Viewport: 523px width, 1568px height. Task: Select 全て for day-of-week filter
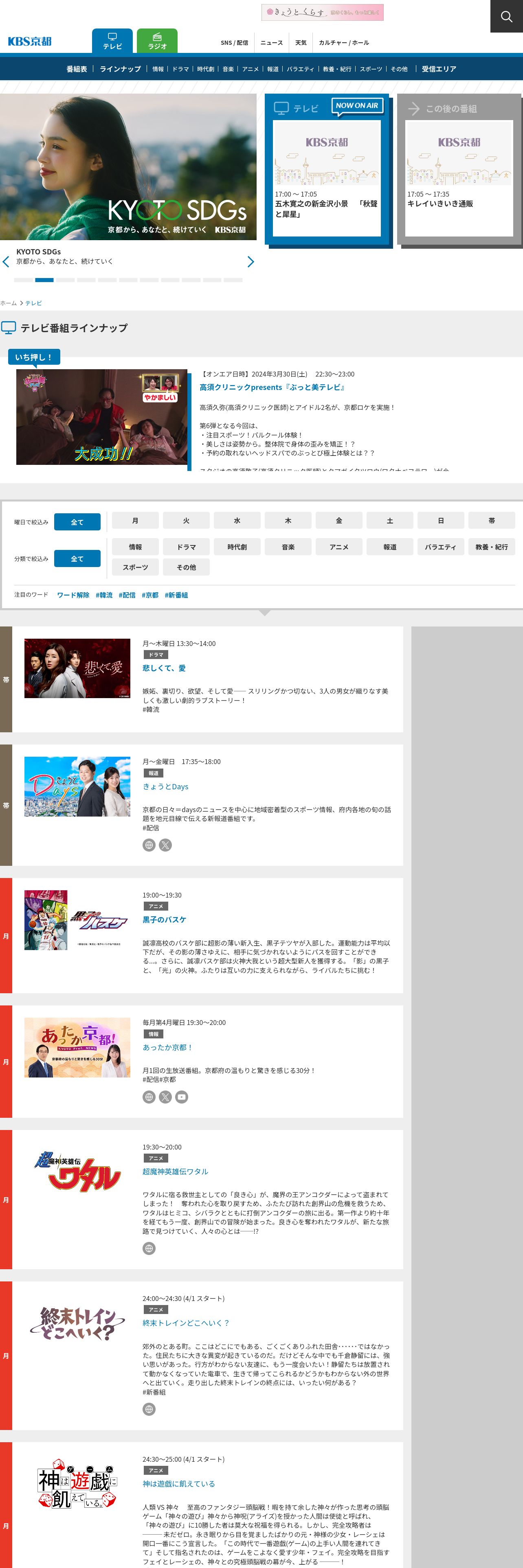pyautogui.click(x=77, y=522)
